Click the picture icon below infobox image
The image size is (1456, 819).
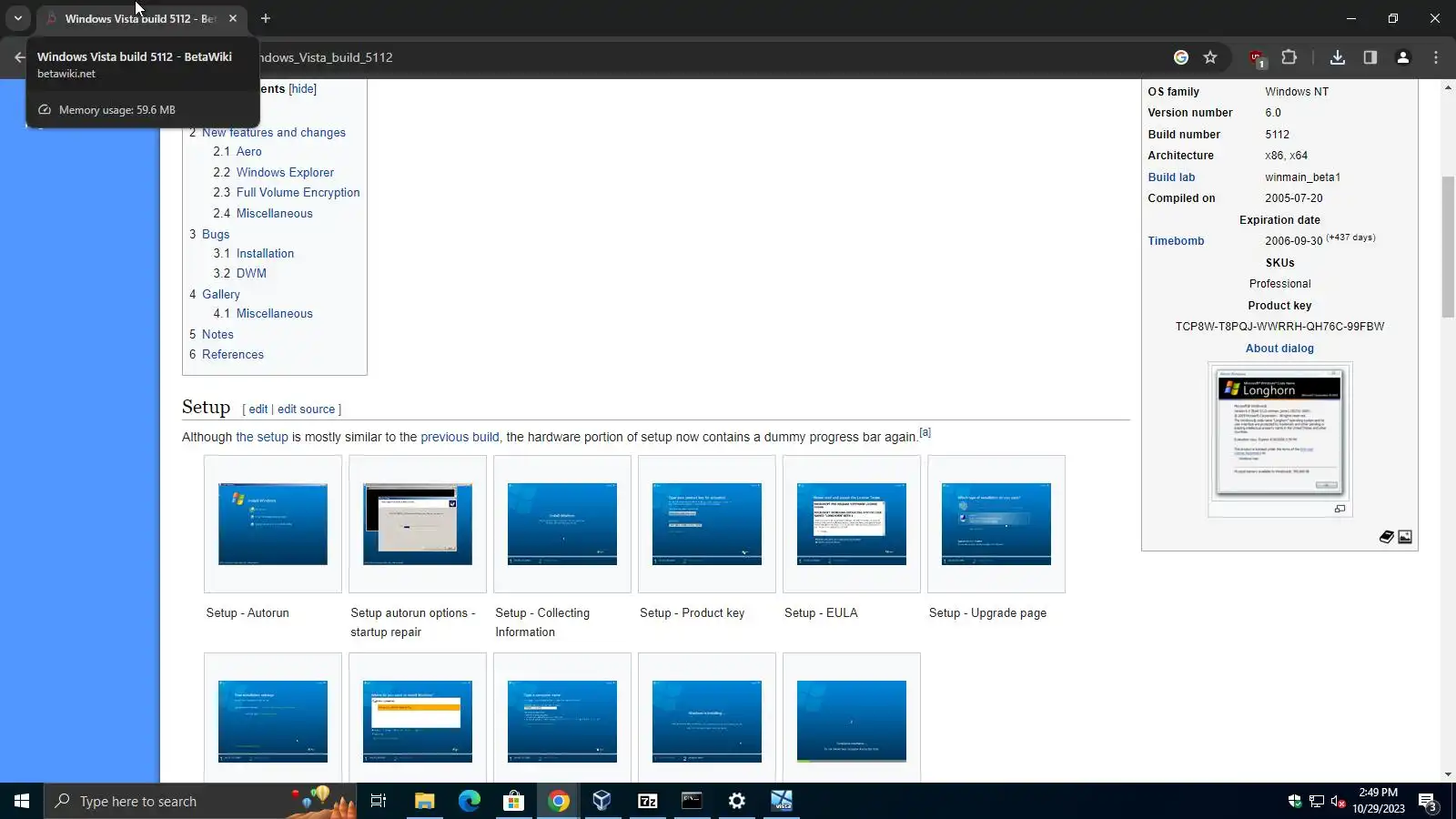(x=1405, y=537)
